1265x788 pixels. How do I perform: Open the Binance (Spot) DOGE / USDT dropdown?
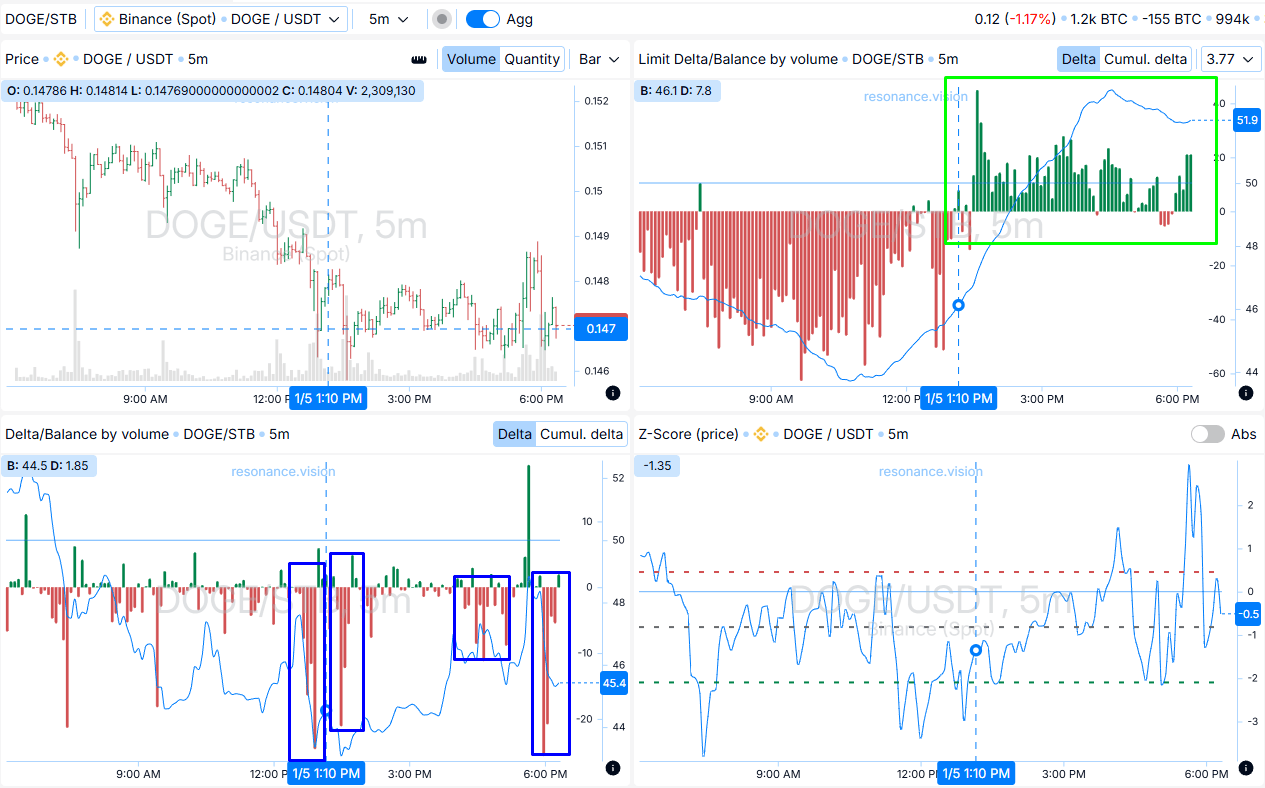(221, 19)
